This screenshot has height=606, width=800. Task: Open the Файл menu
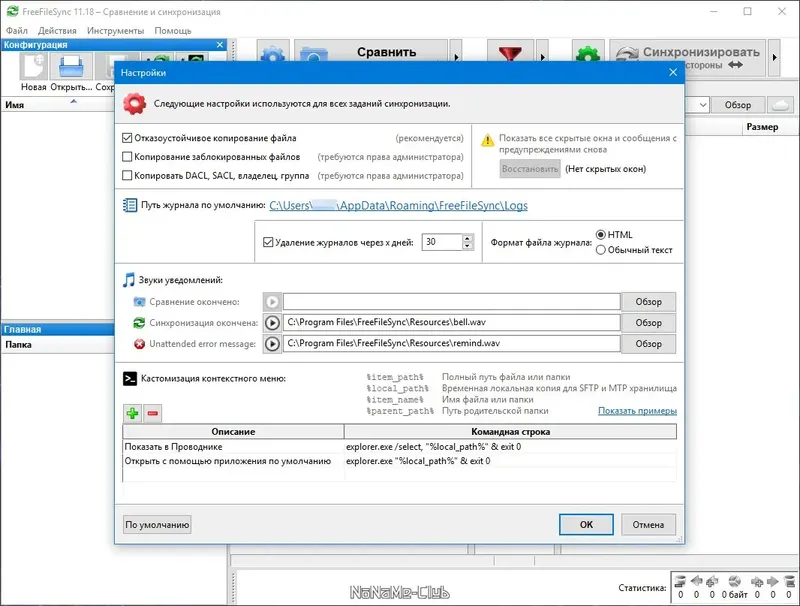pyautogui.click(x=17, y=31)
